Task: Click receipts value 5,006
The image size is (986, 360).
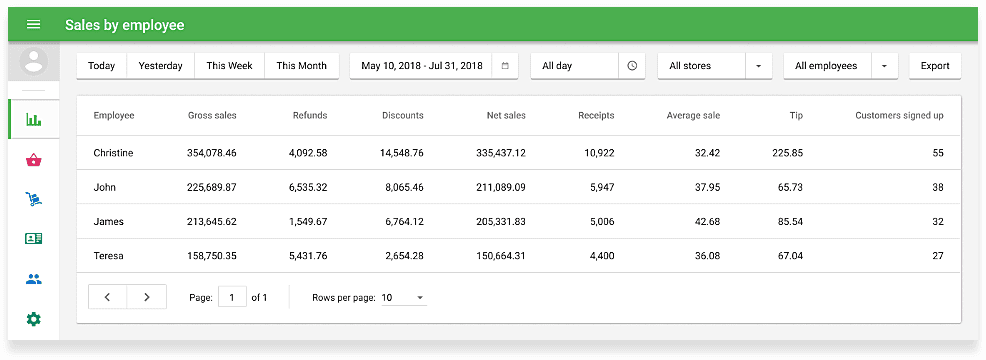Action: click(602, 222)
